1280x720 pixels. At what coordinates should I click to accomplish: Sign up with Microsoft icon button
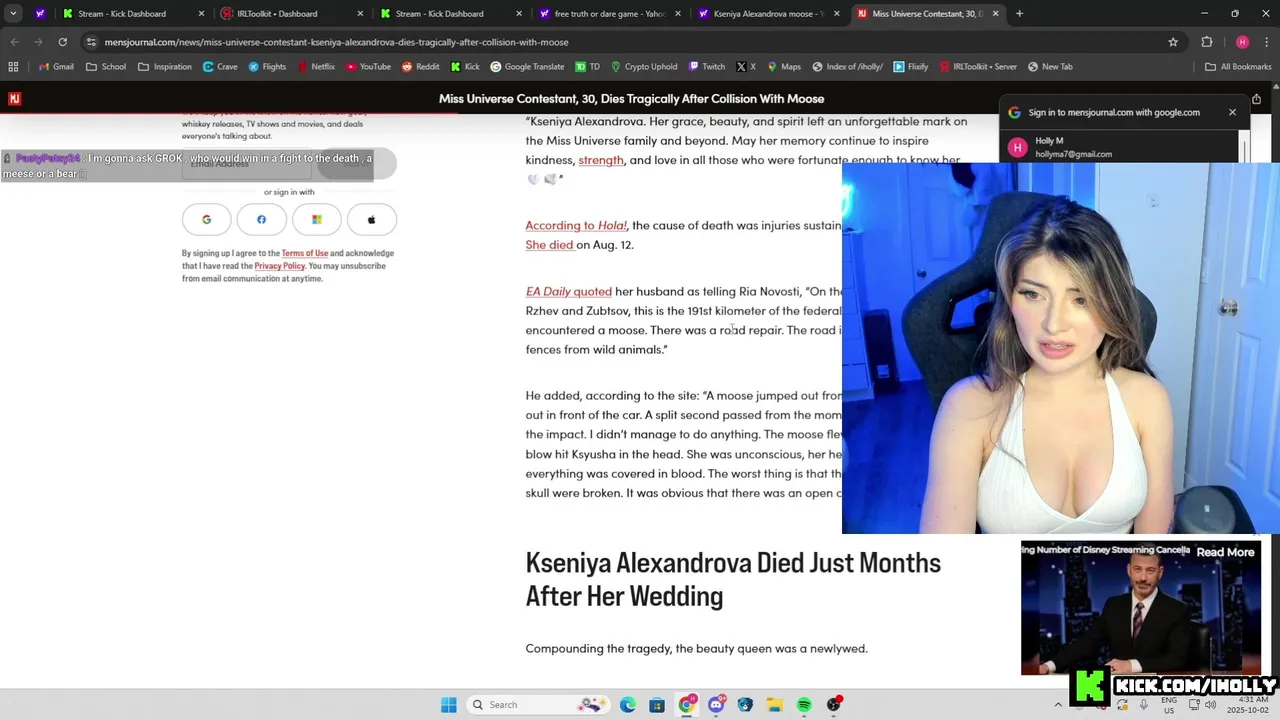317,220
